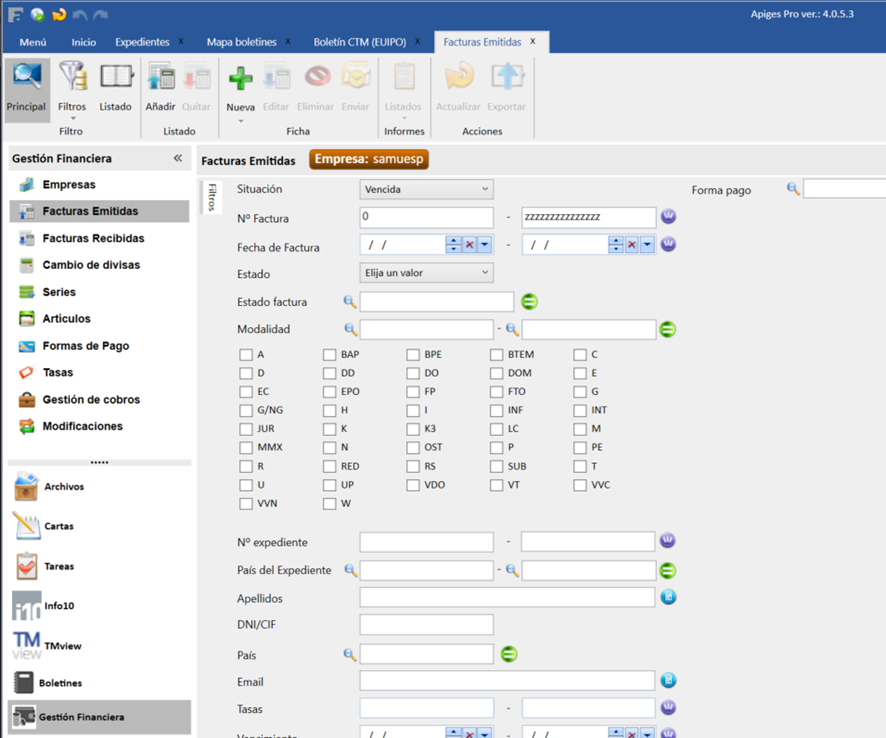The image size is (886, 738).
Task: Tick the VVC modality checkbox
Action: click(x=580, y=485)
